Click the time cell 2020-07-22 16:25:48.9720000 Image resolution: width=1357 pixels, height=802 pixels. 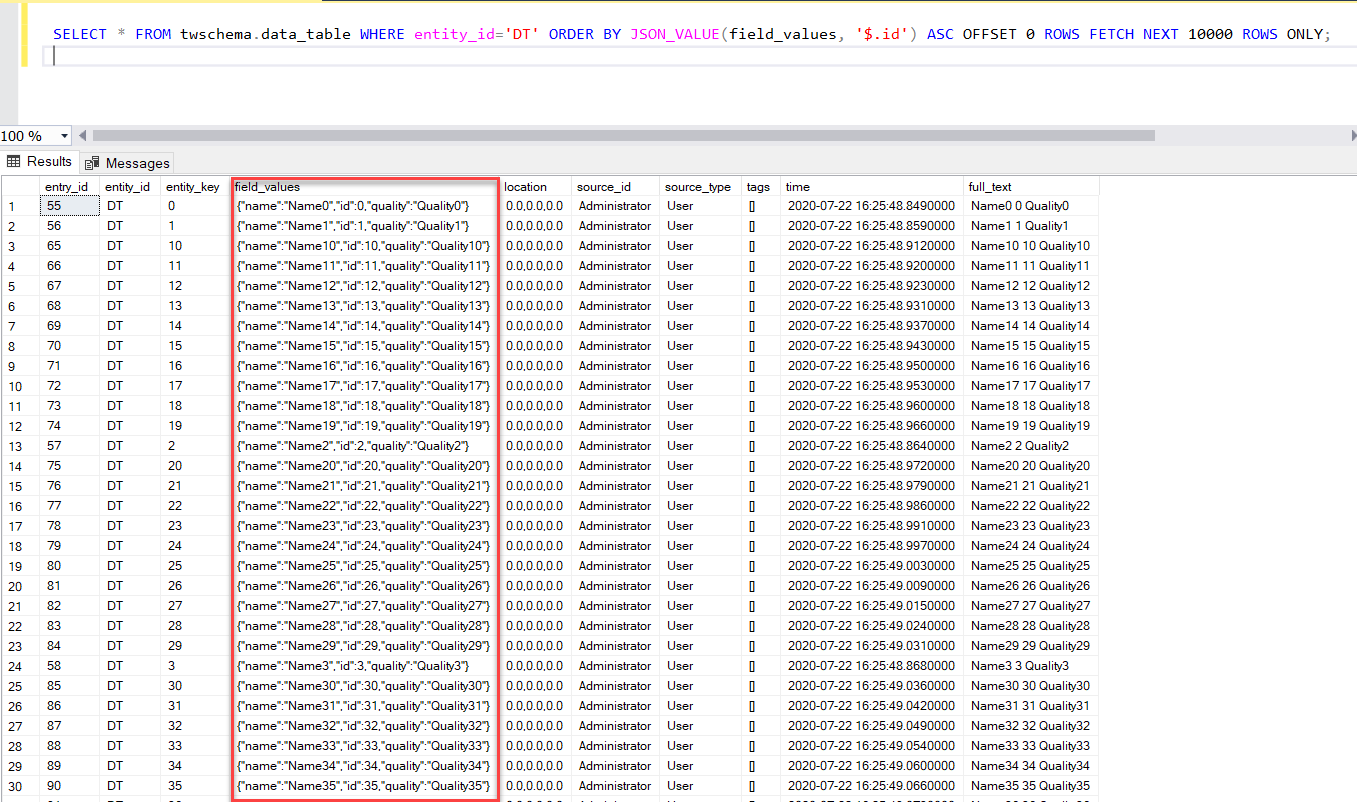872,466
